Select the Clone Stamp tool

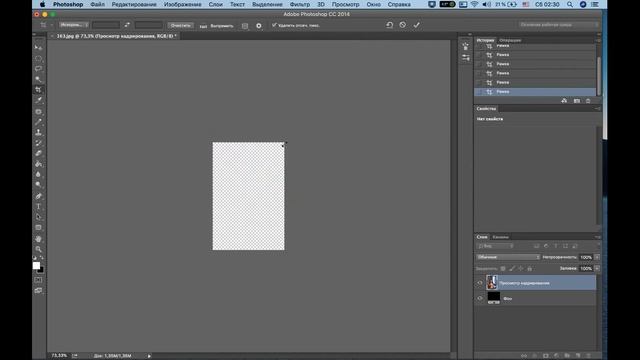point(38,132)
